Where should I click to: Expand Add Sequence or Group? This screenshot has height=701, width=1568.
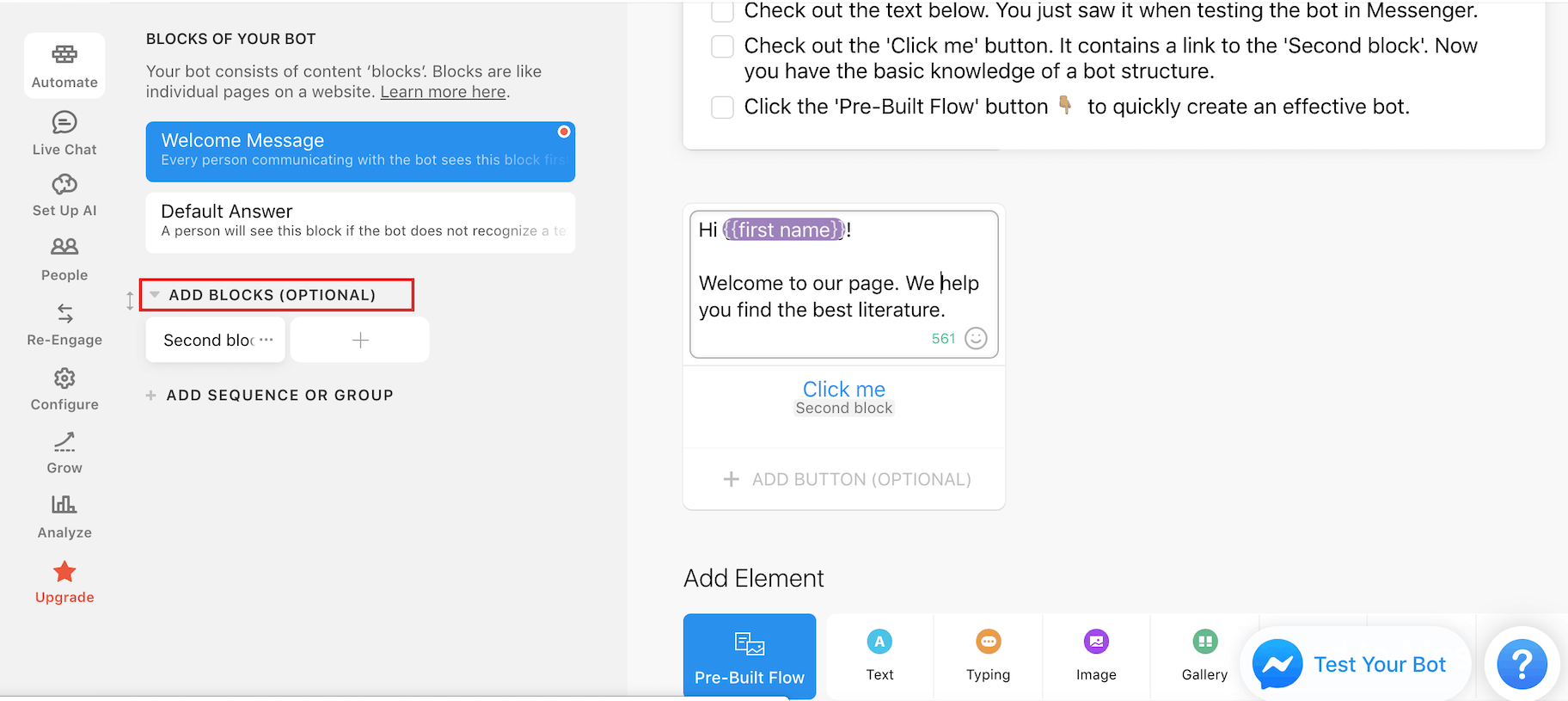[151, 396]
